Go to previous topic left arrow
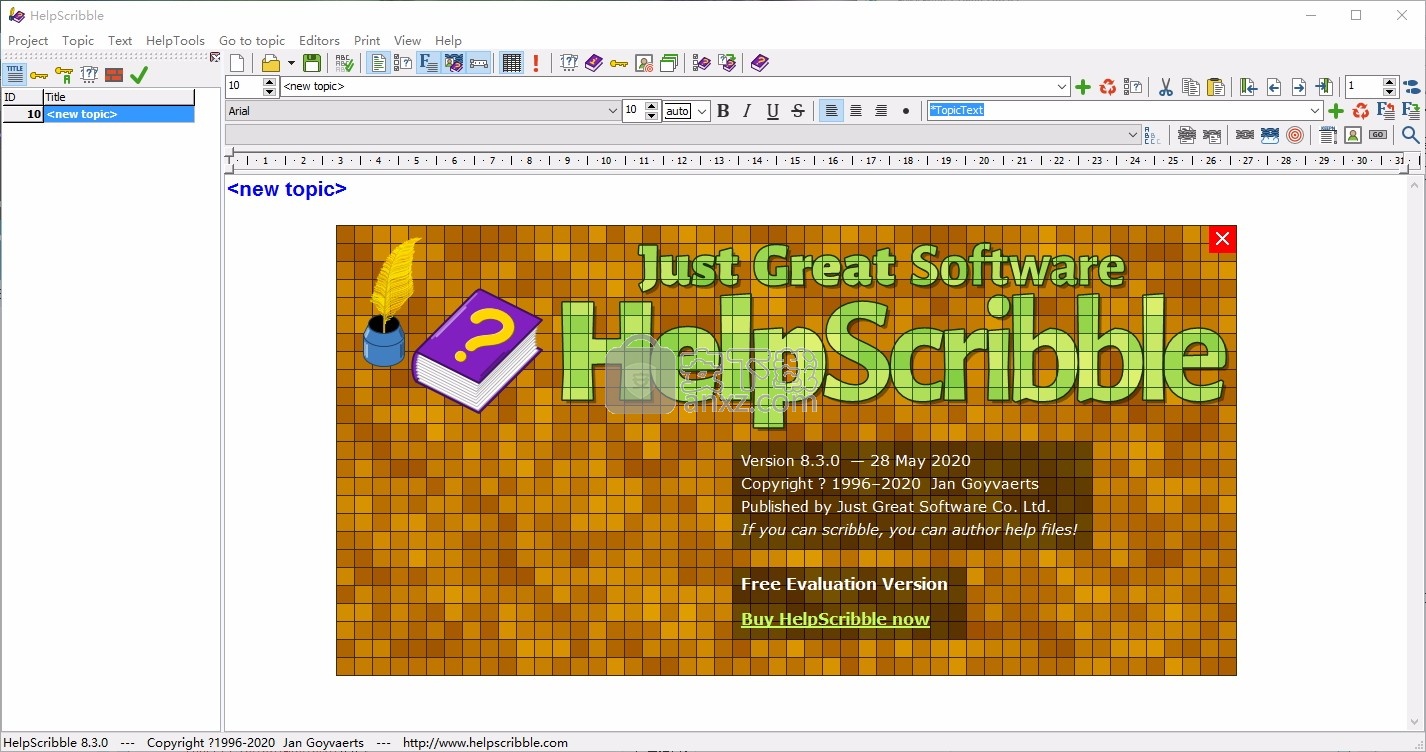The height and width of the screenshot is (752, 1426). point(1274,87)
